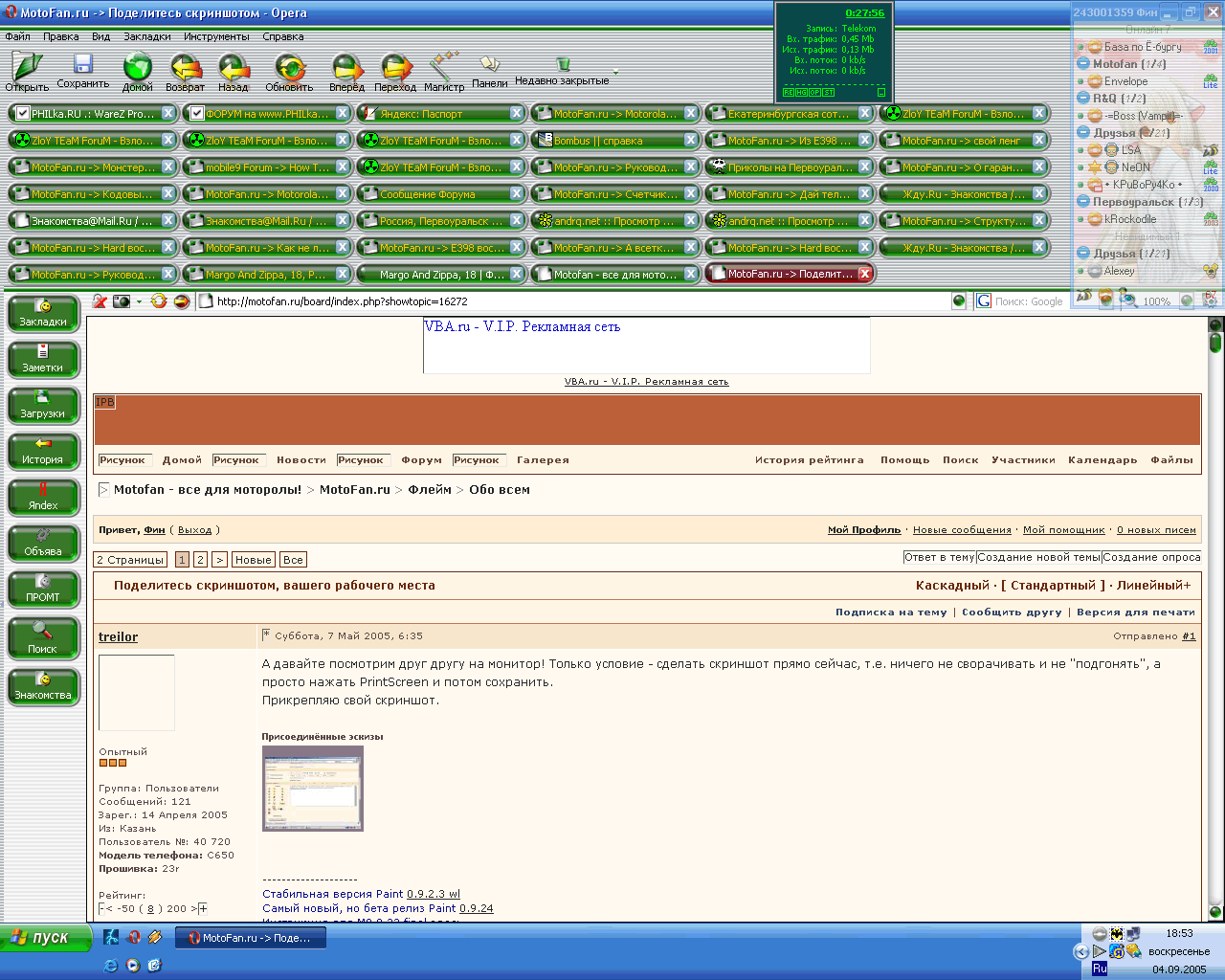Viewport: 1225px width, 980px height.
Task: Click the Ответ в тему button
Action: coord(940,557)
